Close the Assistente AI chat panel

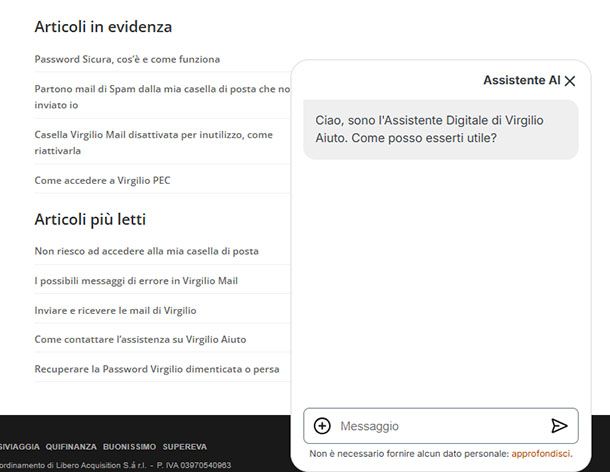tap(570, 81)
